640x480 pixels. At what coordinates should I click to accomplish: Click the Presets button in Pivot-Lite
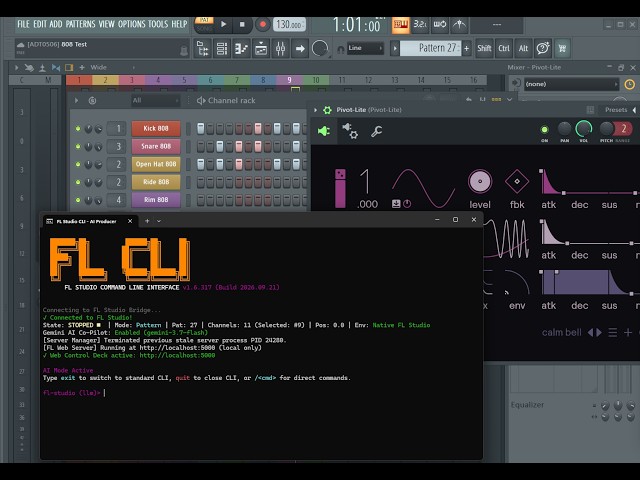click(616, 110)
